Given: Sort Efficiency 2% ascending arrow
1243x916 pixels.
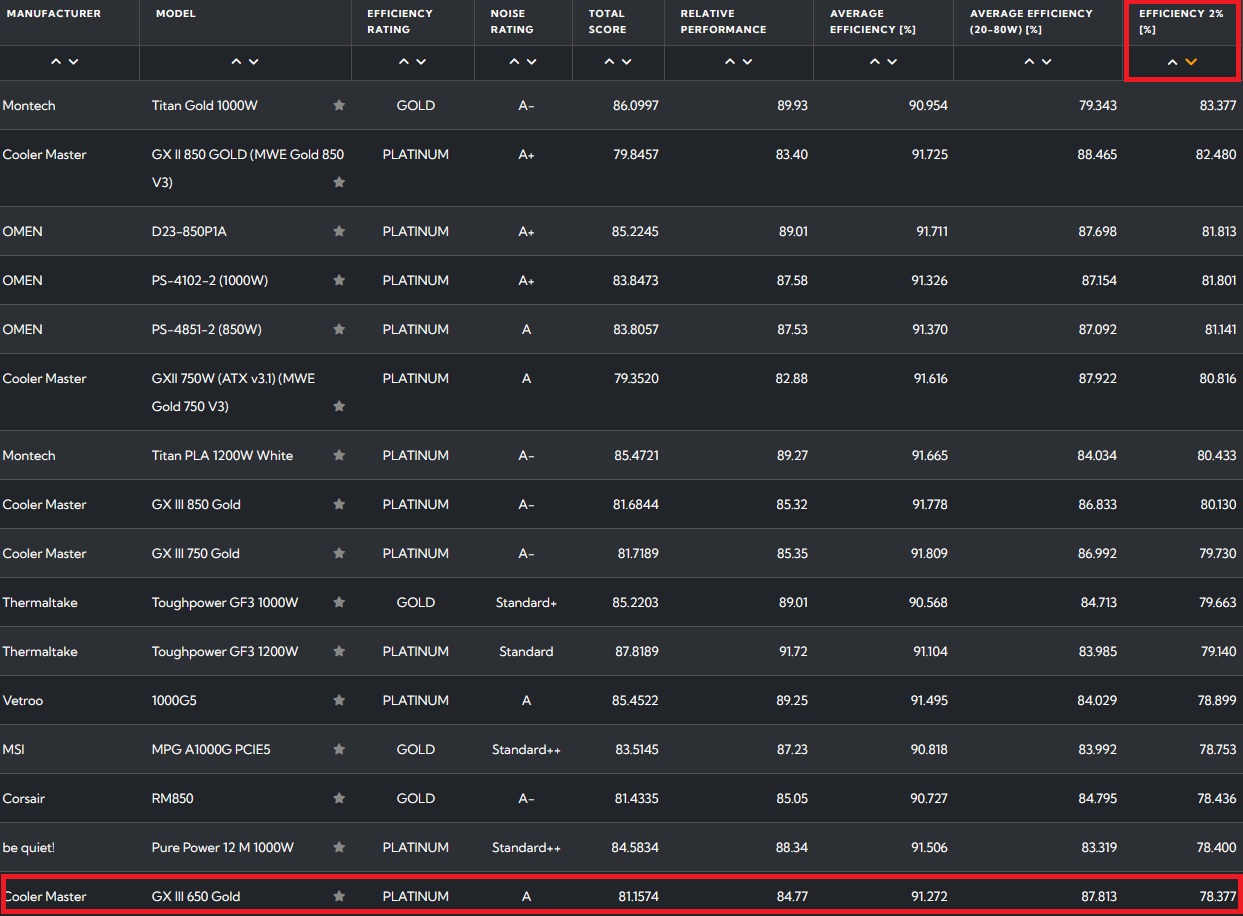Looking at the screenshot, I should click(1173, 62).
